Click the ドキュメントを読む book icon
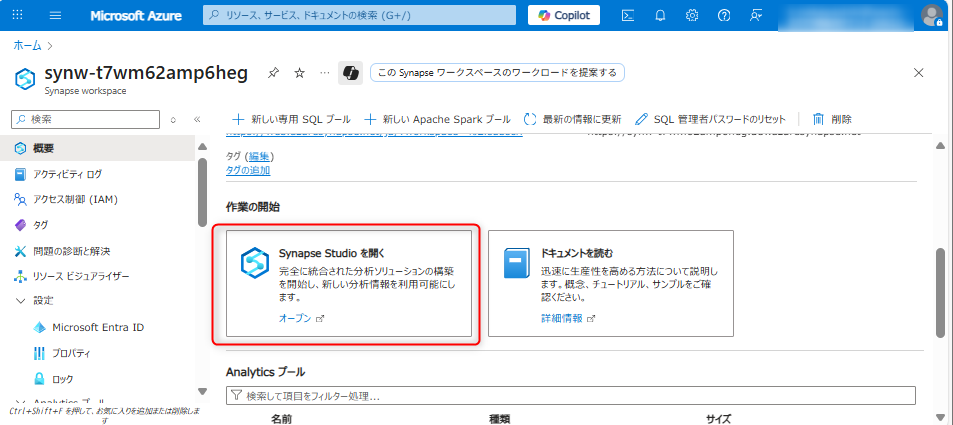The height and width of the screenshot is (425, 953). [x=517, y=263]
